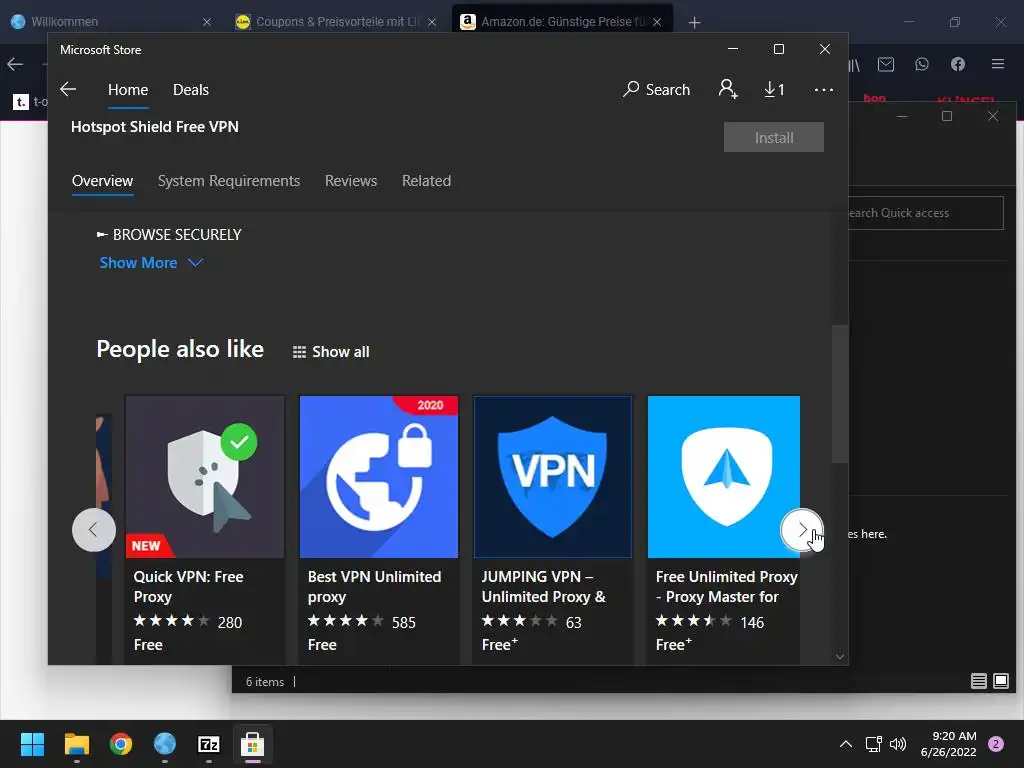The width and height of the screenshot is (1024, 768).
Task: Open the browser library icon
Action: (x=854, y=64)
